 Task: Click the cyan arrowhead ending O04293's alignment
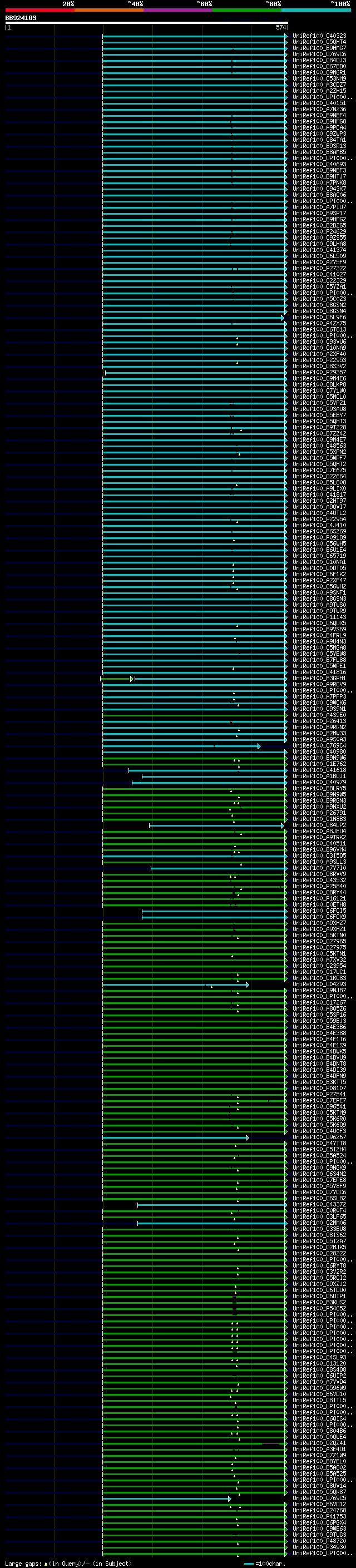[x=247, y=985]
